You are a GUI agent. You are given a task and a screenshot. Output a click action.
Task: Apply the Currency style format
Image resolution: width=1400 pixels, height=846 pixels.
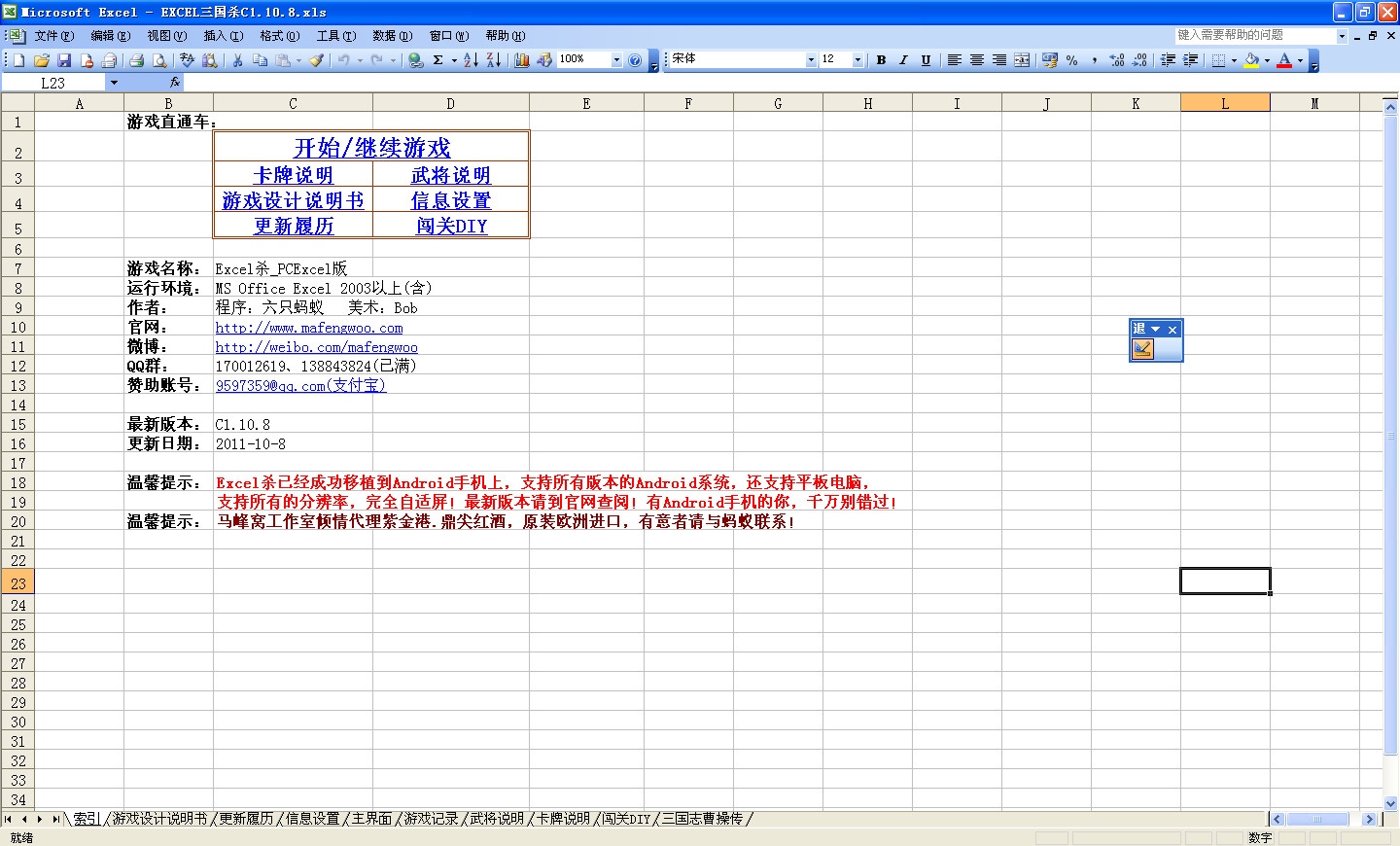click(1049, 60)
